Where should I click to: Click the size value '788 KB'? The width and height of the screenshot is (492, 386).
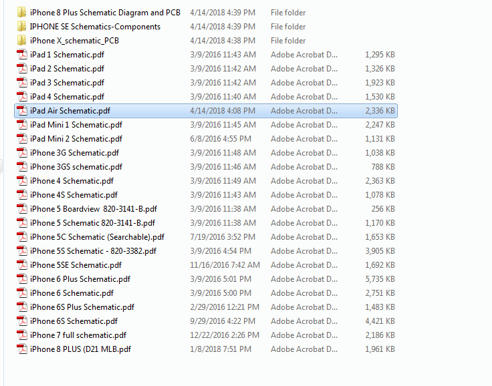(383, 167)
